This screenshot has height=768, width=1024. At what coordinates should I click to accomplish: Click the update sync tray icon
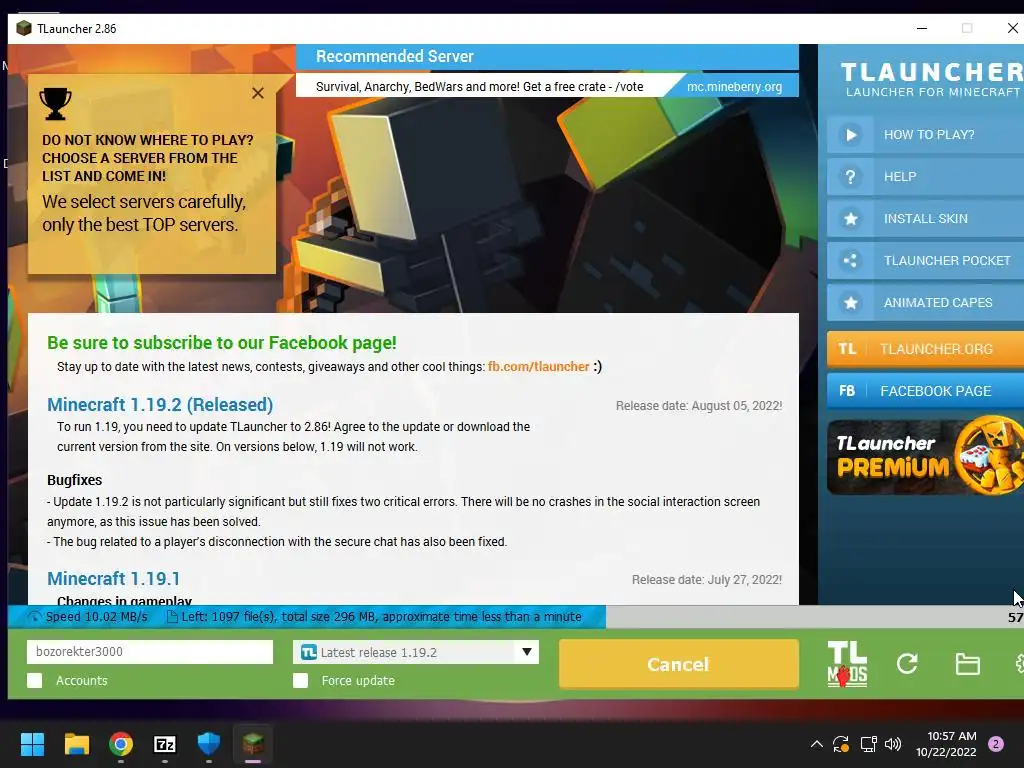point(841,744)
